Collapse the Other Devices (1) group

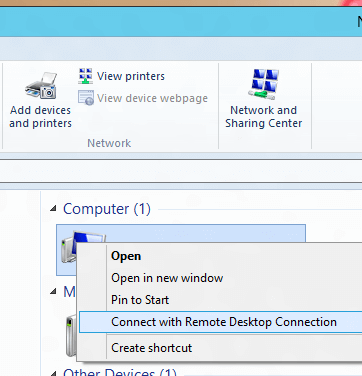click(53, 373)
